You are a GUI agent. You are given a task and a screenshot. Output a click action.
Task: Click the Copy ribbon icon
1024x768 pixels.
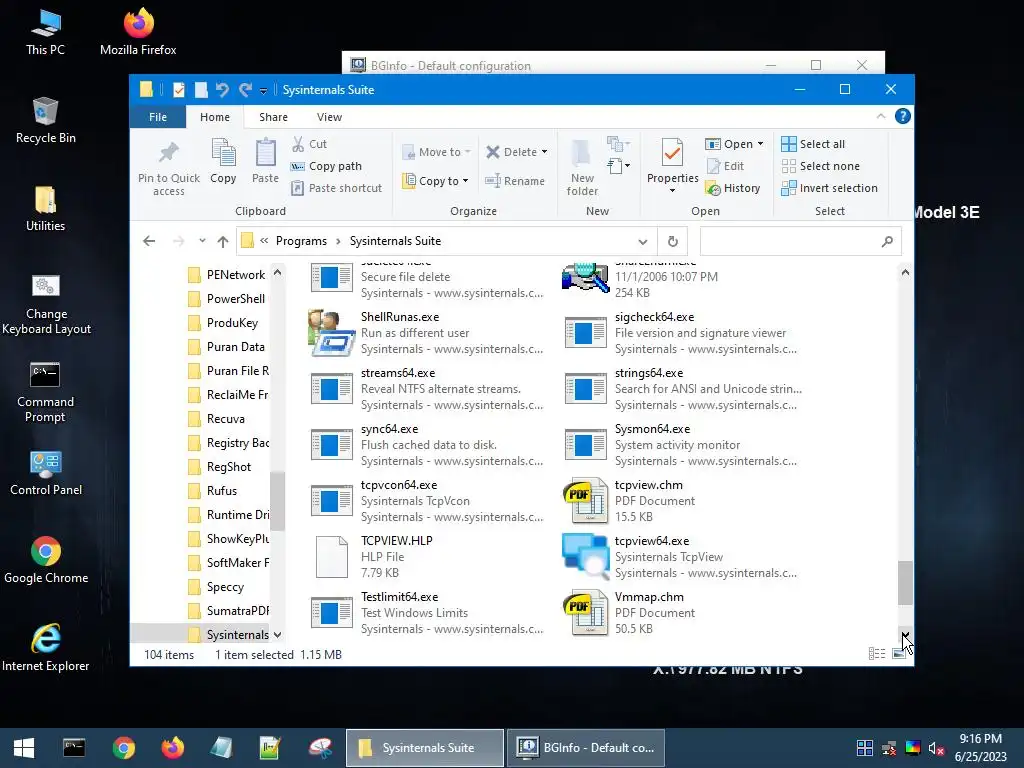[x=223, y=153]
